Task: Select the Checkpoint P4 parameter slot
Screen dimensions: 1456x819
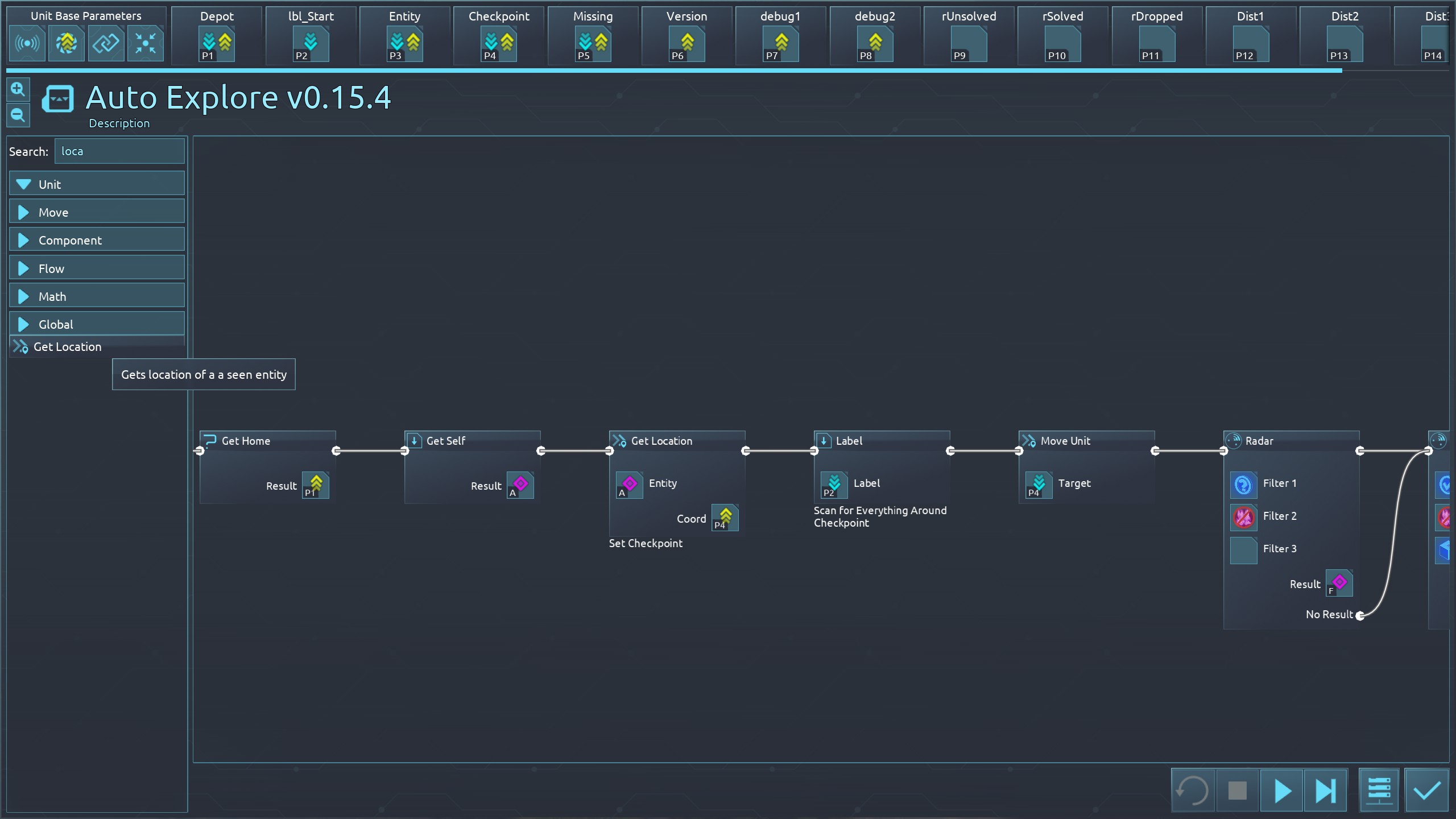Action: tap(499, 45)
